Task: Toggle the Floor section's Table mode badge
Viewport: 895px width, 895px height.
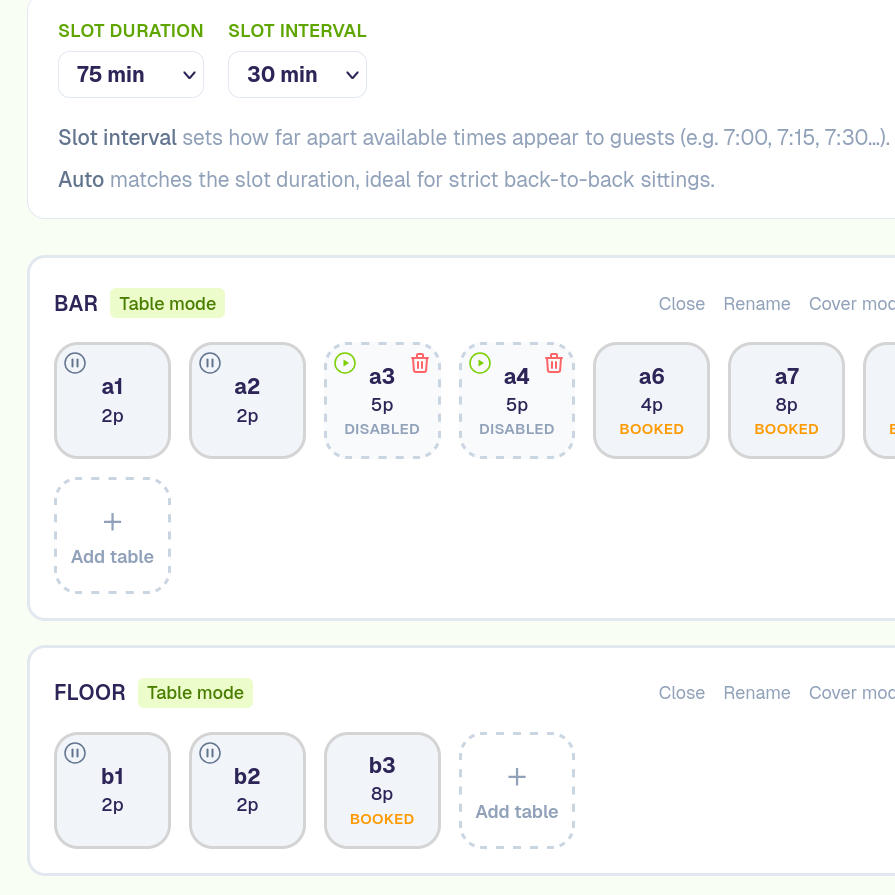Action: pyautogui.click(x=195, y=693)
